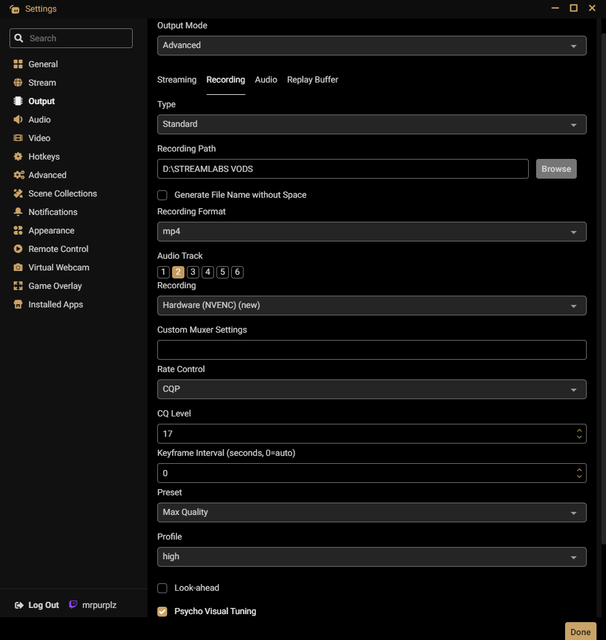
Task: Open the Preset Max Quality dropdown
Action: pos(372,512)
